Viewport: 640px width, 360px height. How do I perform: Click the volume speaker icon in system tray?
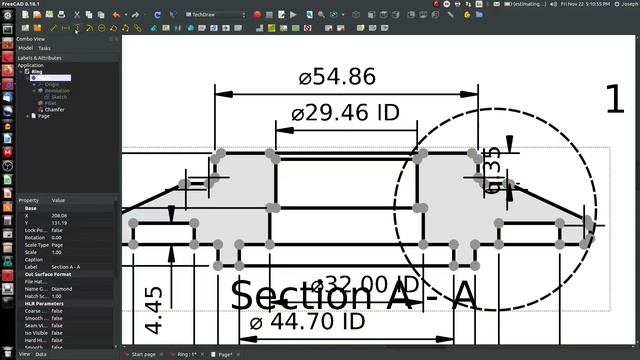pos(553,4)
